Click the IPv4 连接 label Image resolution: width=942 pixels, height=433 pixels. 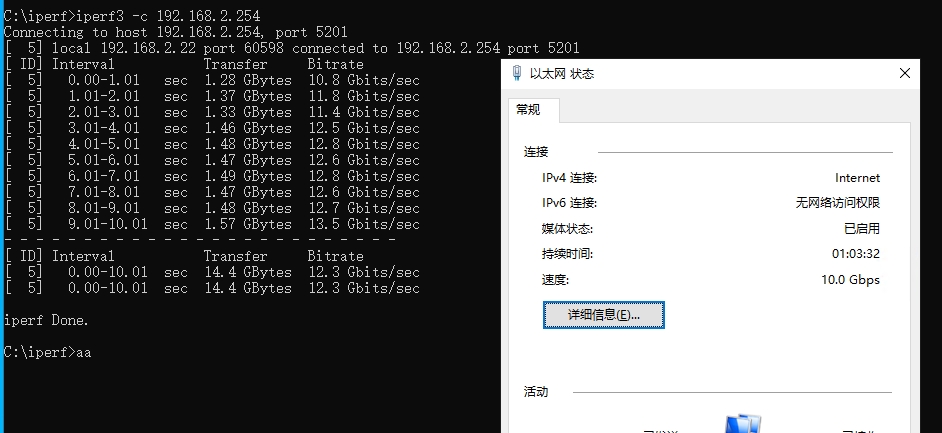570,178
